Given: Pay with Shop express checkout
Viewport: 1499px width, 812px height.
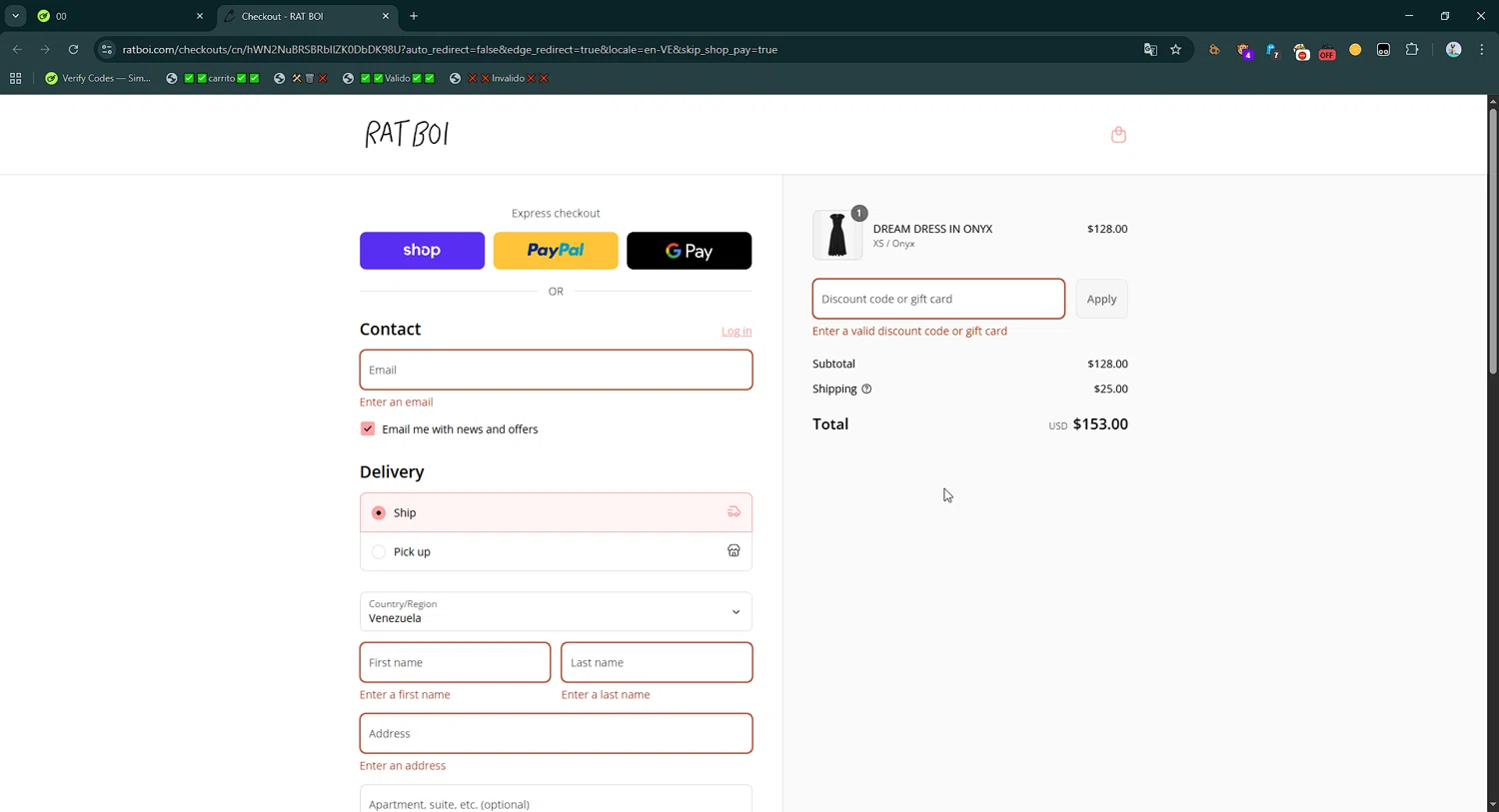Looking at the screenshot, I should pos(422,251).
